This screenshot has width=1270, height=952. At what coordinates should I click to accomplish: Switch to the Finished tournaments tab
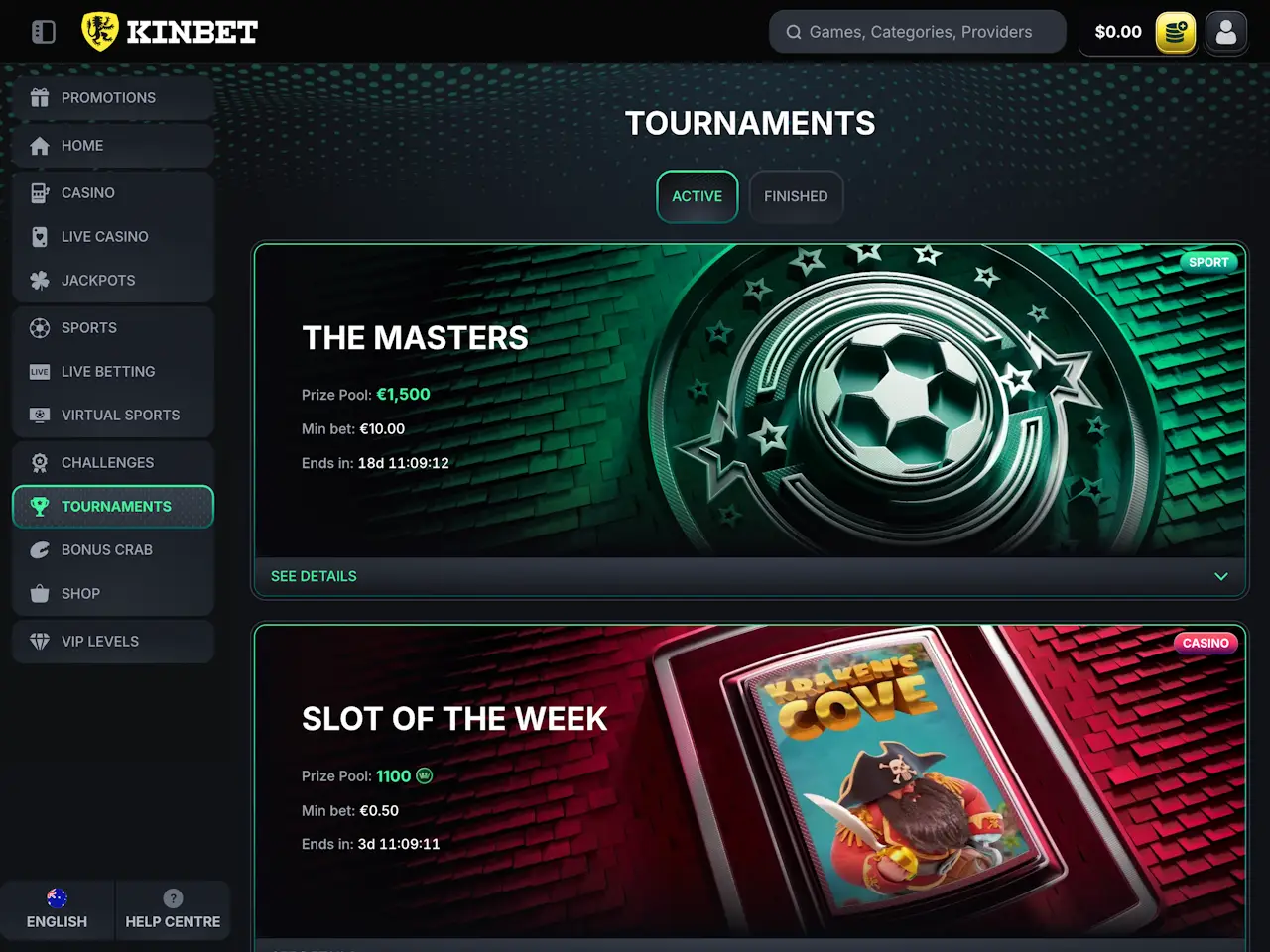796,196
